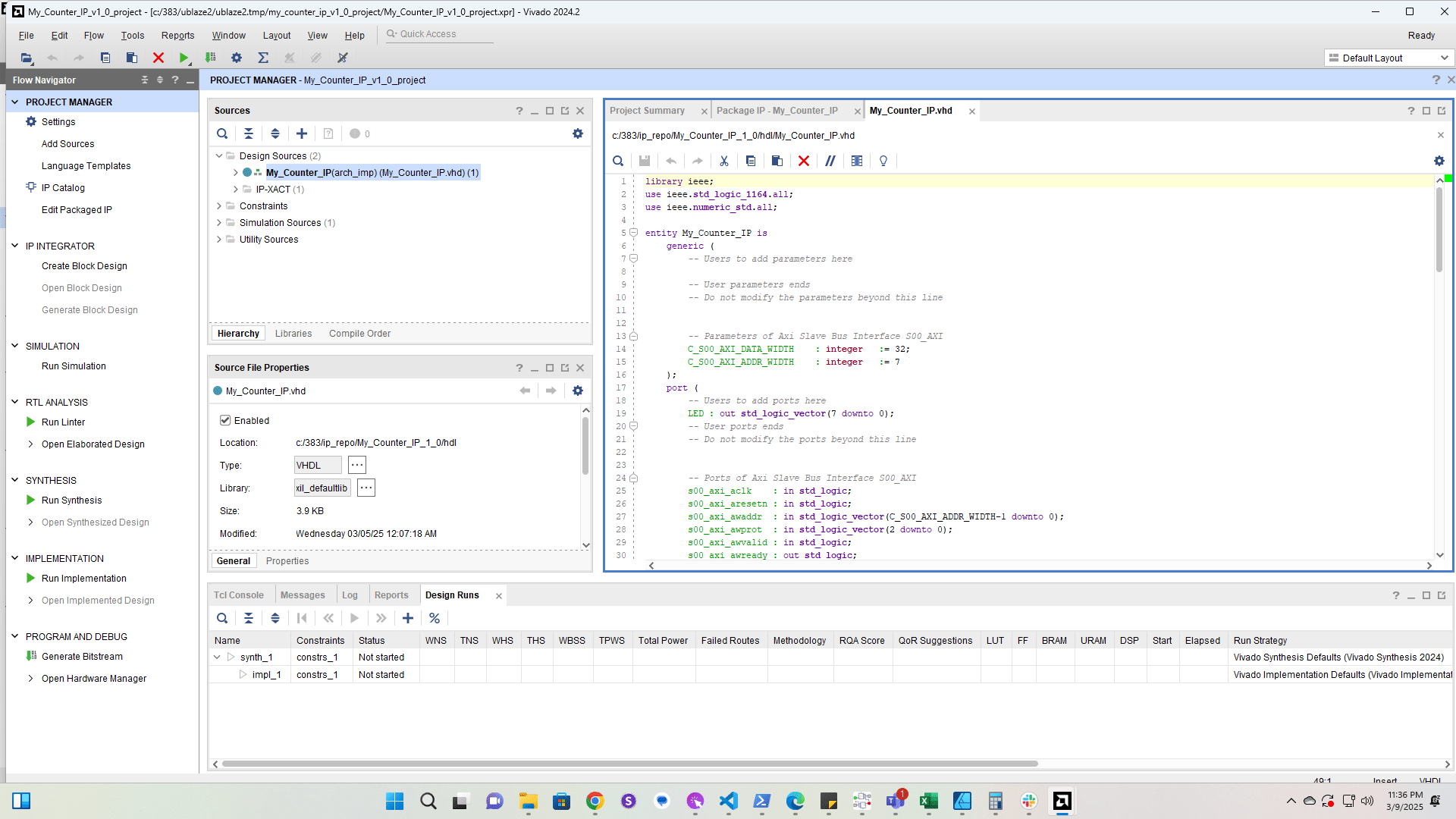Viewport: 1456px width, 819px height.
Task: Toggle comment slashes icon in editor toolbar
Action: point(830,161)
